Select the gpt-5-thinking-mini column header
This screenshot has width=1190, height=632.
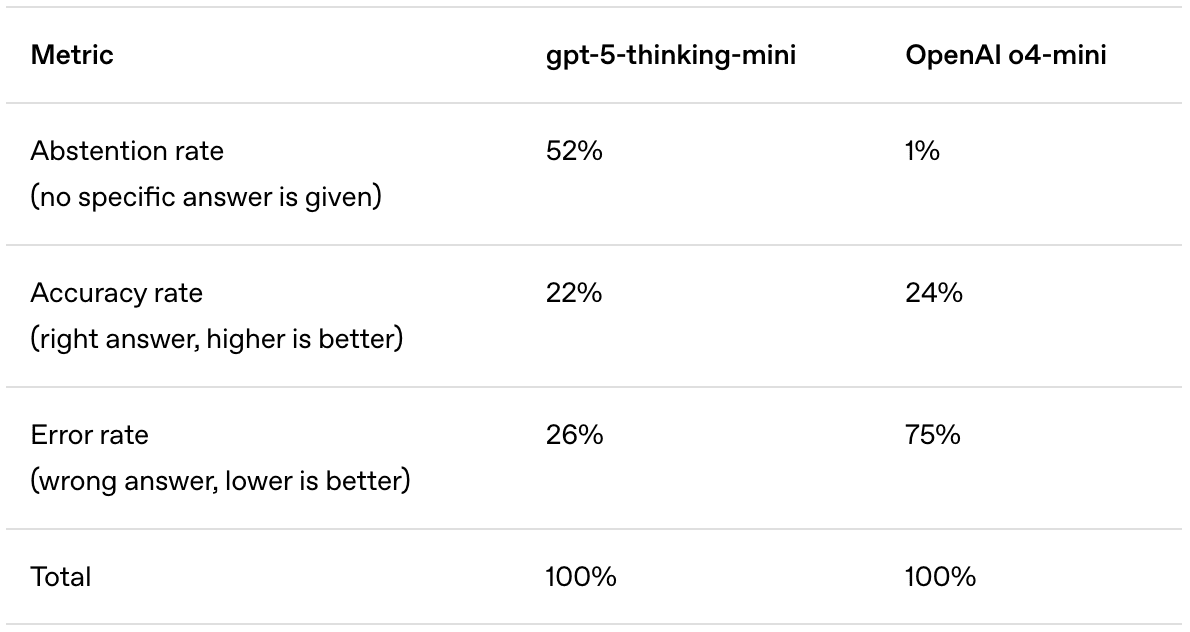tap(670, 55)
